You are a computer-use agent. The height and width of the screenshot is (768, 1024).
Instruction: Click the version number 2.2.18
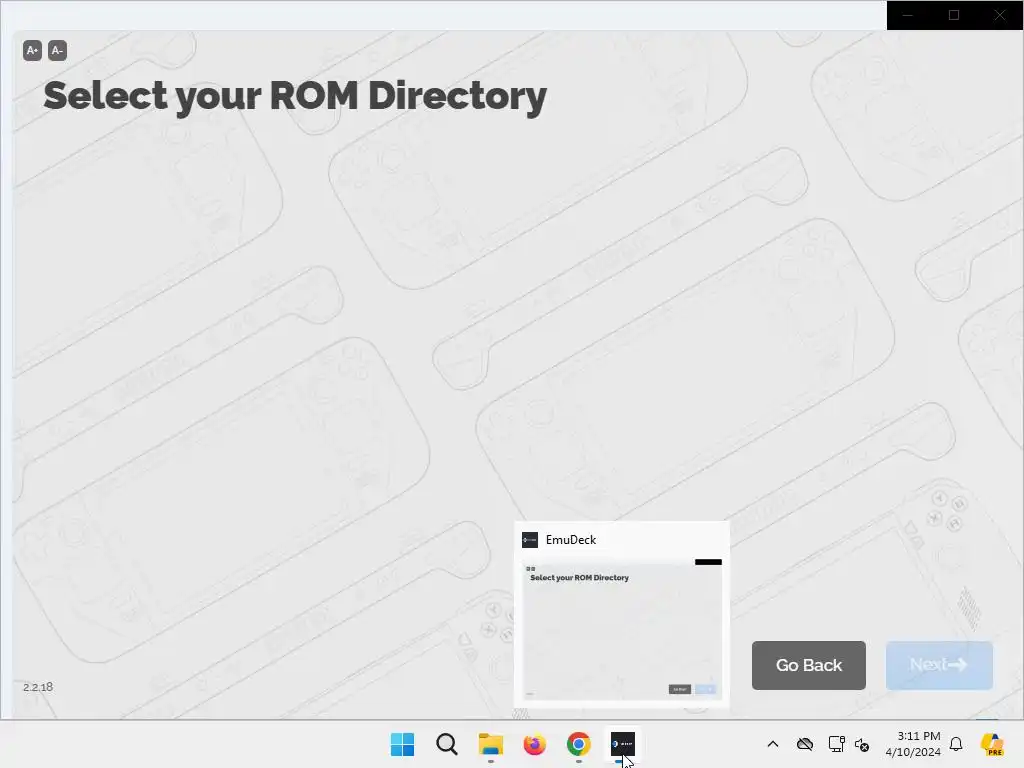[x=38, y=687]
